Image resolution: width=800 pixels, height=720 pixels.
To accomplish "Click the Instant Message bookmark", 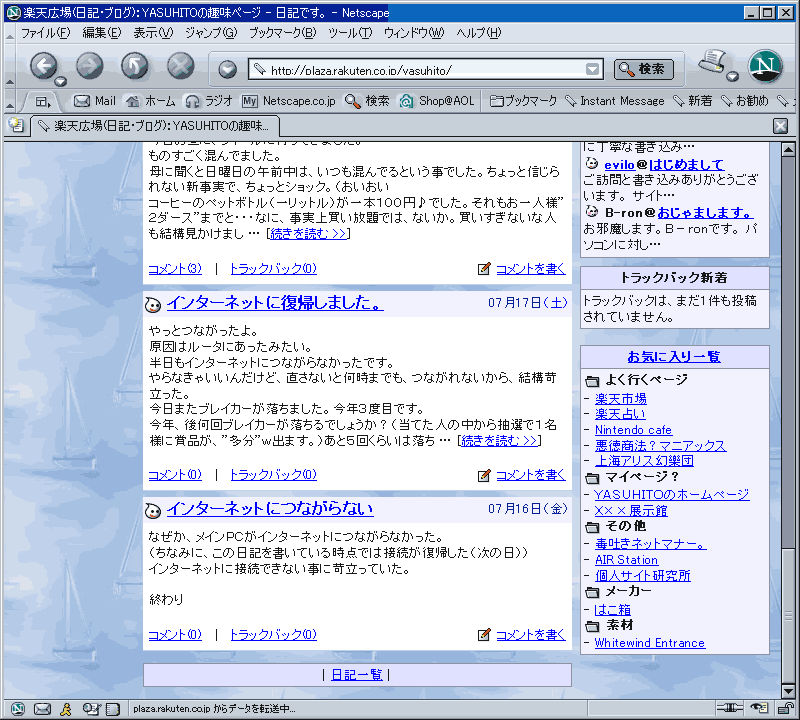I will (615, 101).
